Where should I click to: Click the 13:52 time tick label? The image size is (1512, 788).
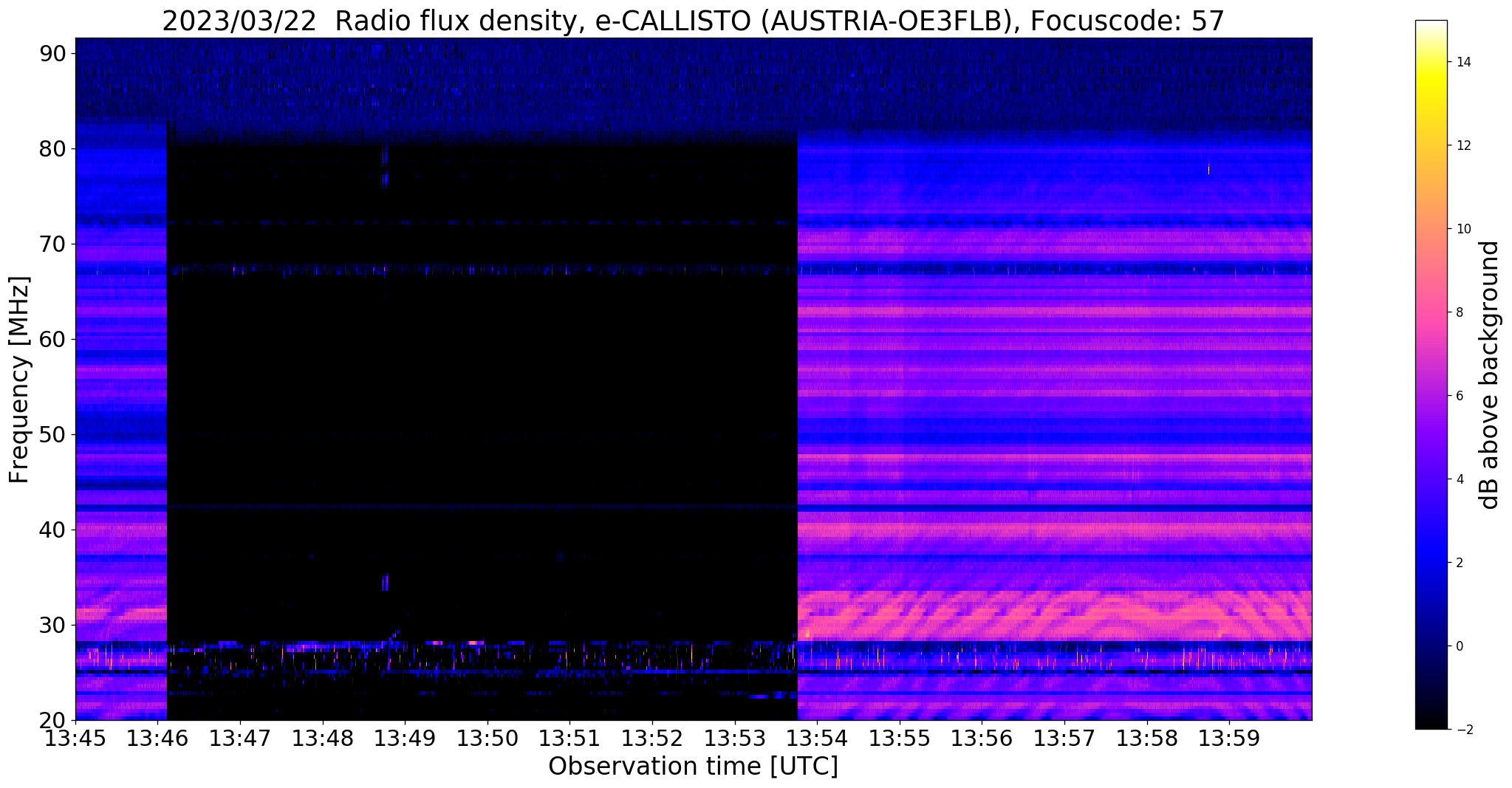[652, 739]
